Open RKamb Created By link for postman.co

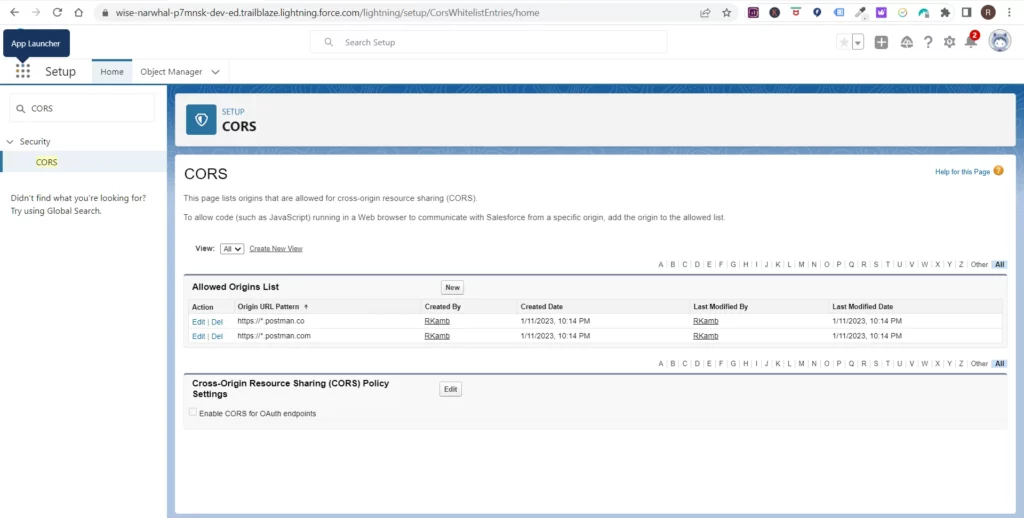(437, 321)
